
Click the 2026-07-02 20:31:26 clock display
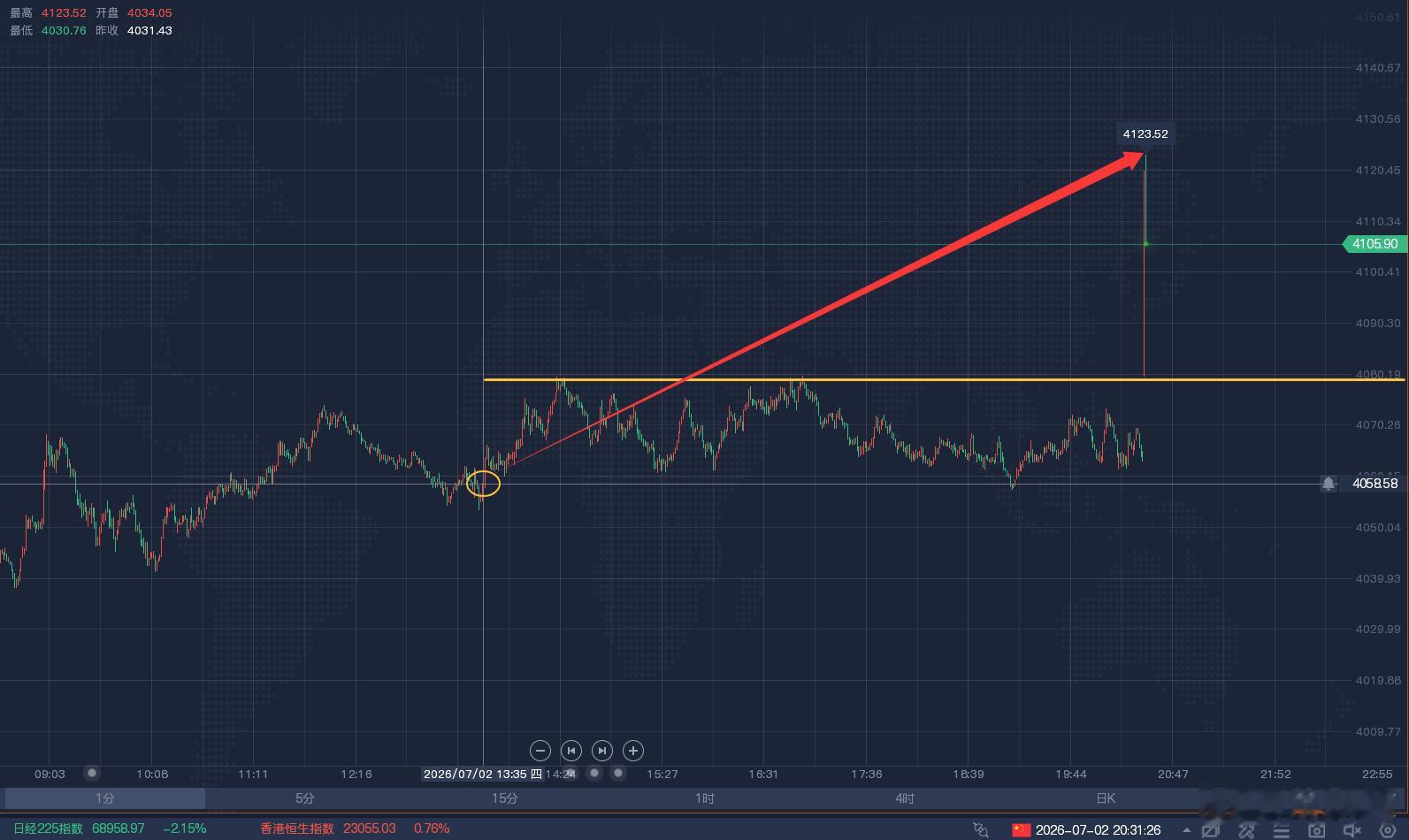pos(1099,829)
